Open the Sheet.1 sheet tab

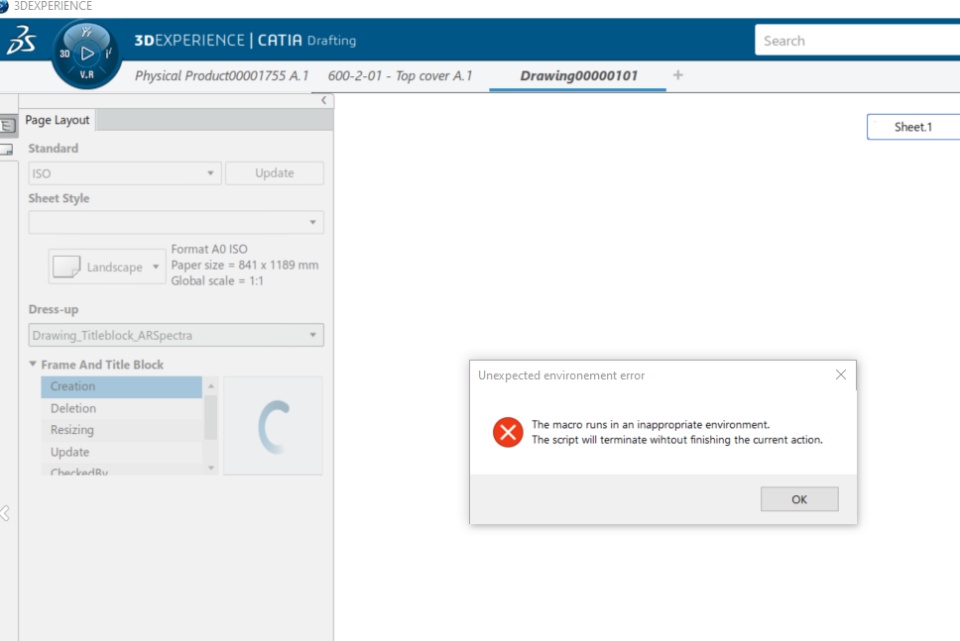[x=913, y=127]
